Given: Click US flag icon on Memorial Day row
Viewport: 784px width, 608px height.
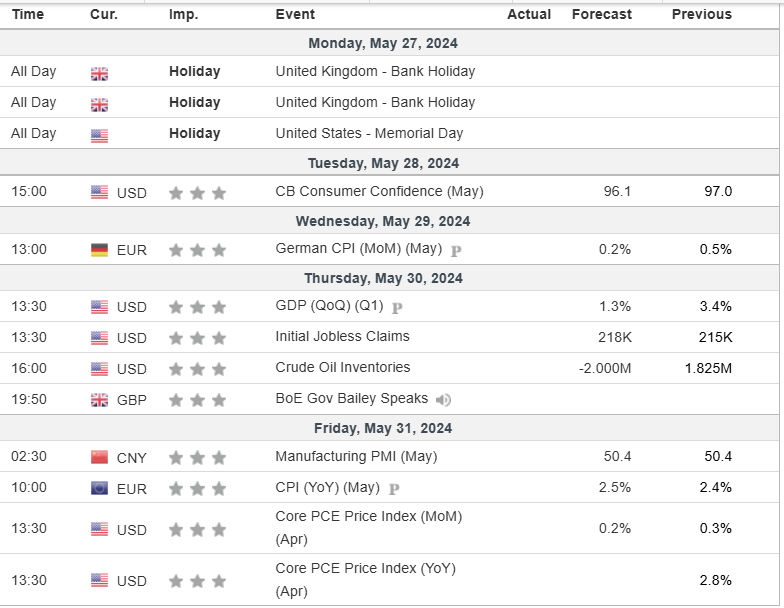Looking at the screenshot, I should [100, 134].
